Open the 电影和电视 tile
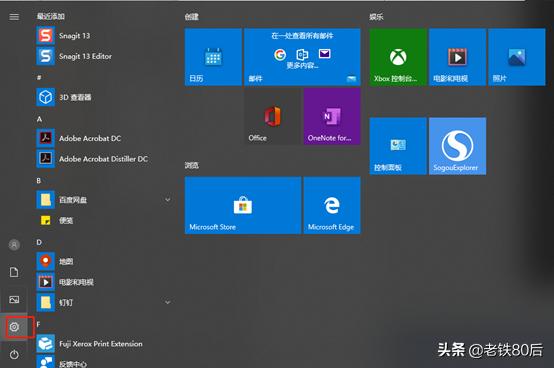Image resolution: width=554 pixels, height=368 pixels. click(x=457, y=57)
